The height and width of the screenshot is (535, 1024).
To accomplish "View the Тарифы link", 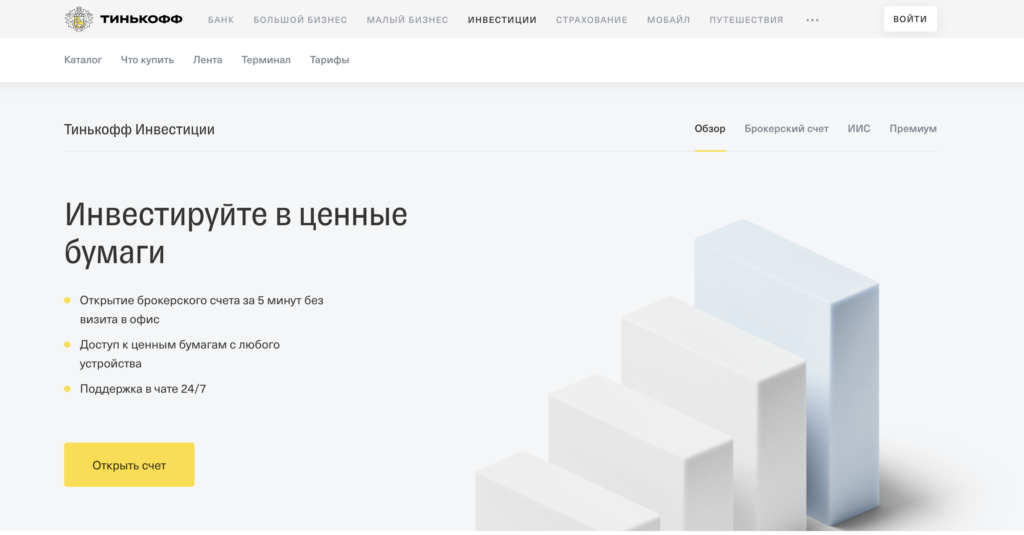I will pyautogui.click(x=329, y=59).
